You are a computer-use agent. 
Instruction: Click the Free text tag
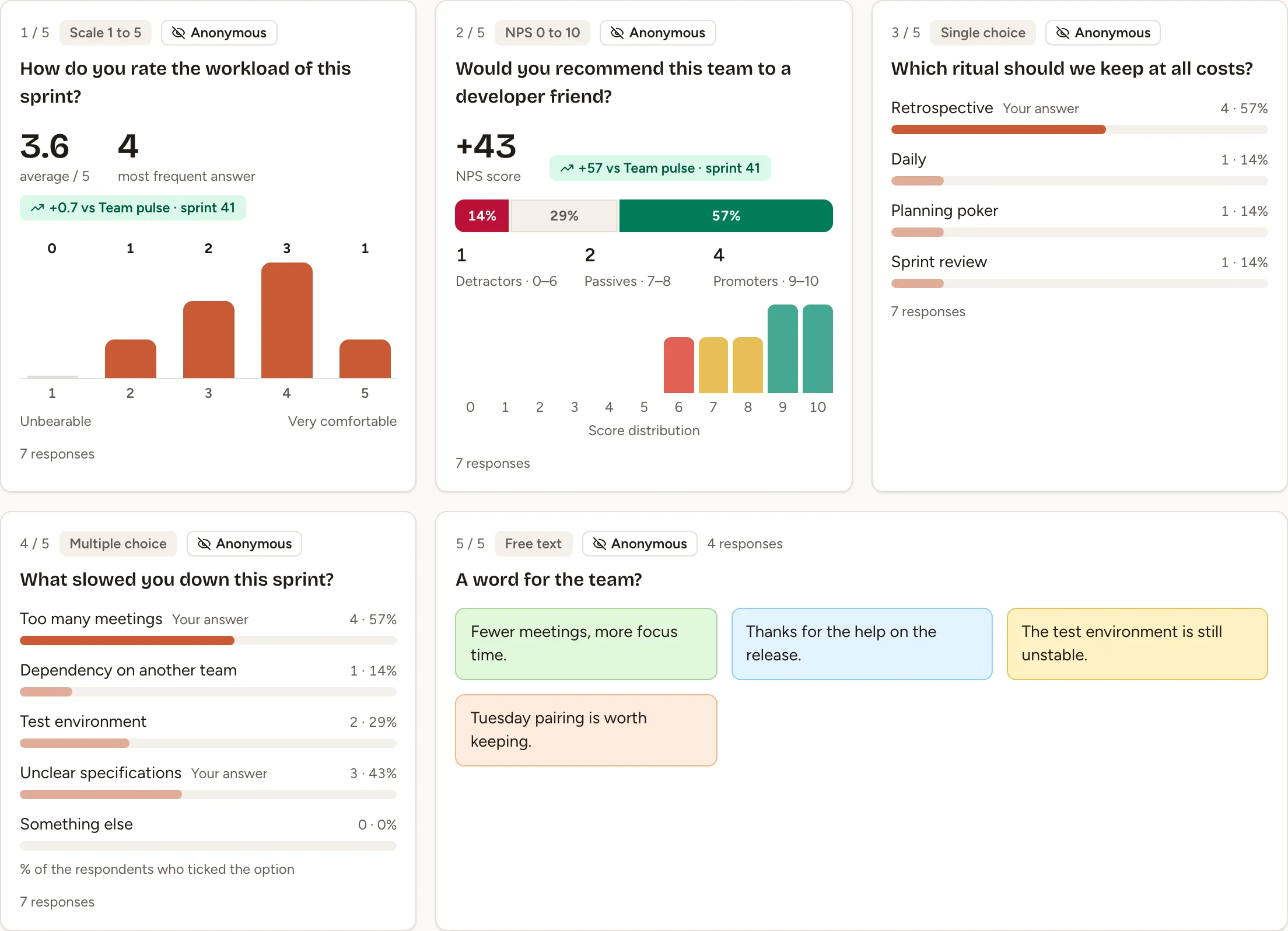point(533,544)
